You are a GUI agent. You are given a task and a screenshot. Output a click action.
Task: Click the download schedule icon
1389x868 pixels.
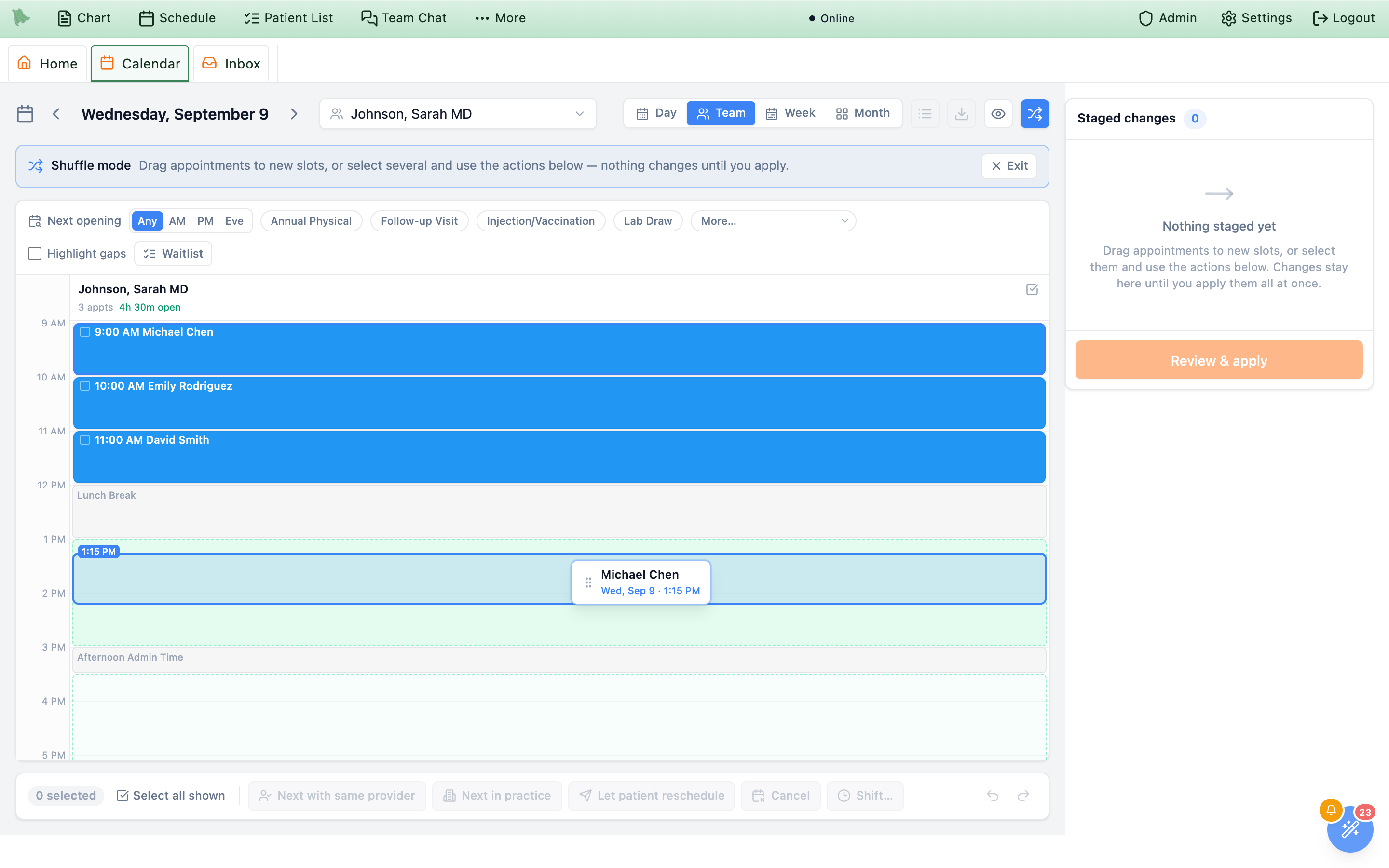[961, 114]
